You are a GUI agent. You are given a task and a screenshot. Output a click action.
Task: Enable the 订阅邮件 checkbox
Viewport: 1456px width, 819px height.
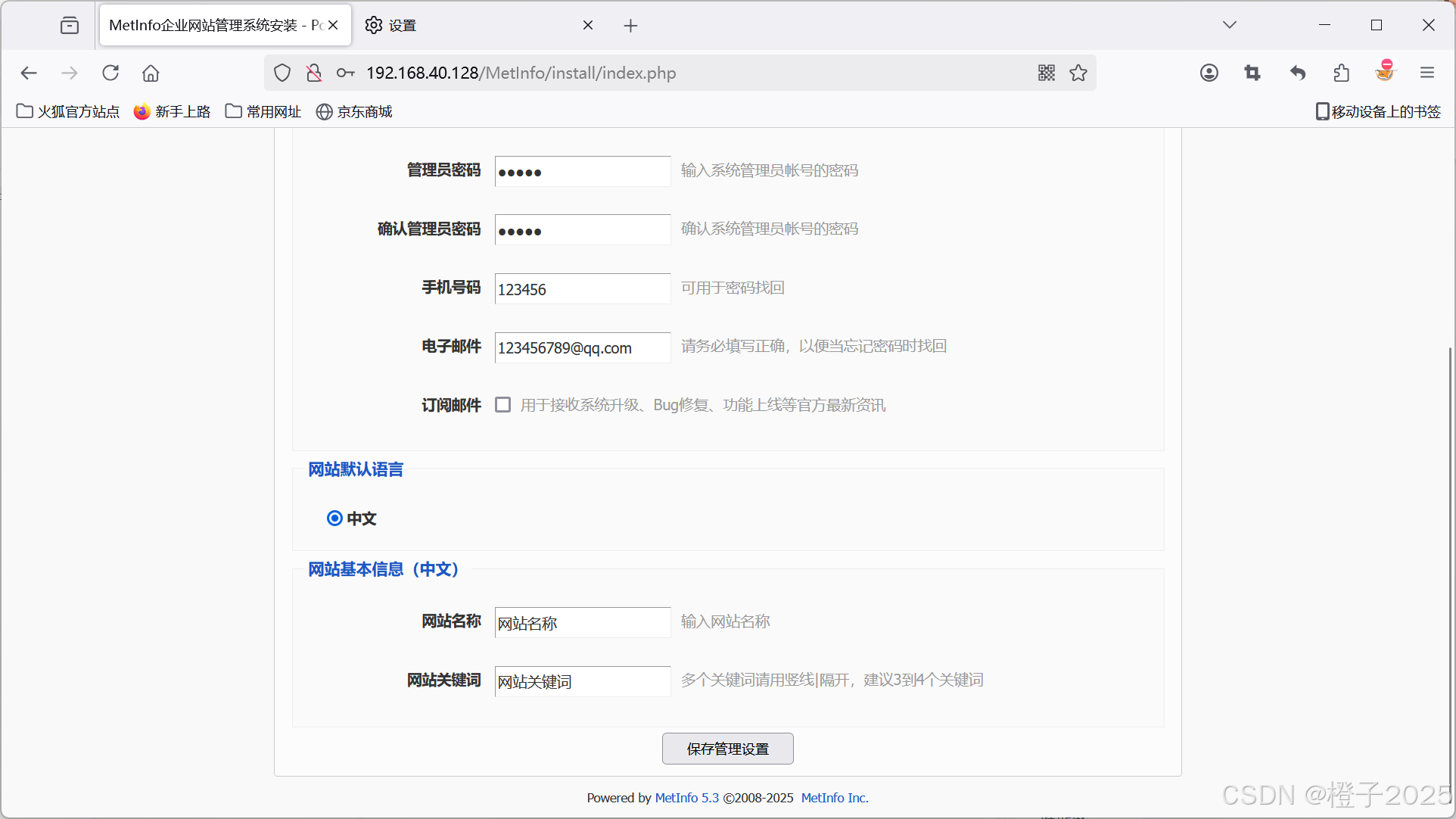click(503, 405)
